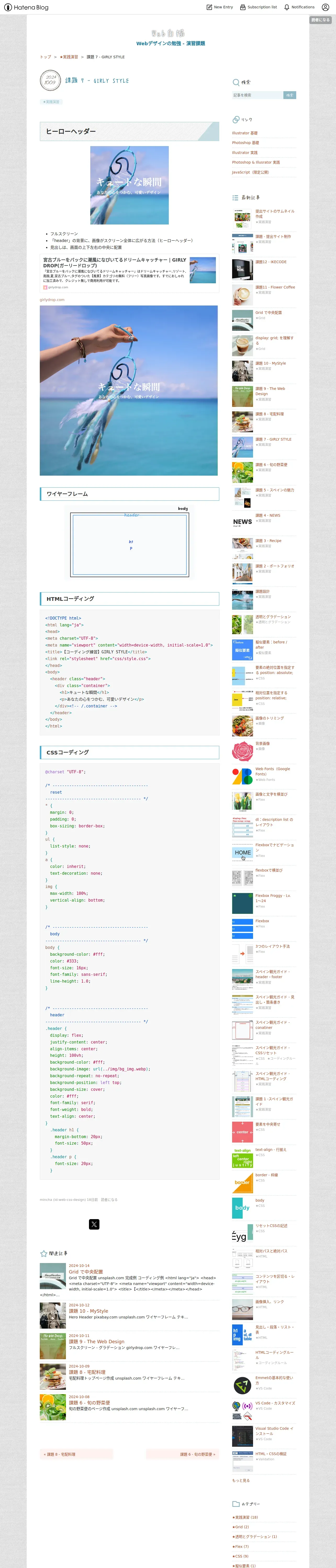Image resolution: width=336 pixels, height=1568 pixels.
Task: Open the Subscription list
Action: coord(258,7)
